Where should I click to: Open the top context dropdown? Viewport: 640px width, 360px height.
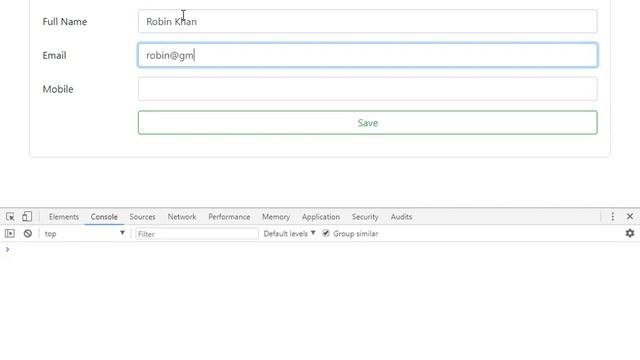pos(84,233)
